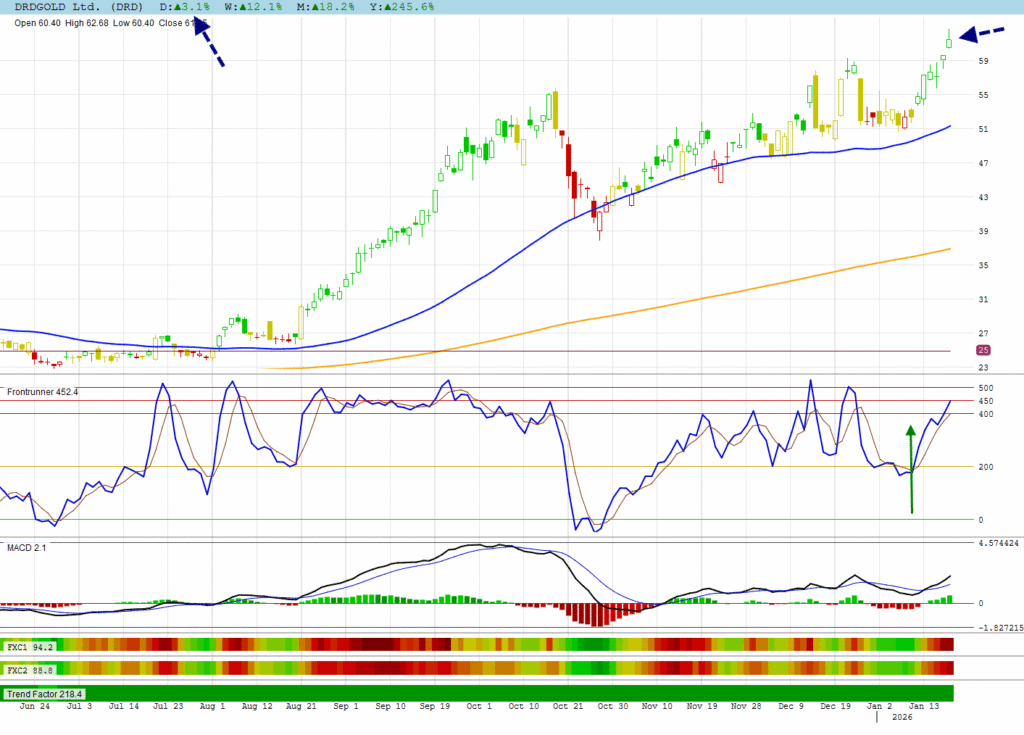Click the 500 level label on Frontrunner axis
Image resolution: width=1024 pixels, height=735 pixels.
(986, 388)
